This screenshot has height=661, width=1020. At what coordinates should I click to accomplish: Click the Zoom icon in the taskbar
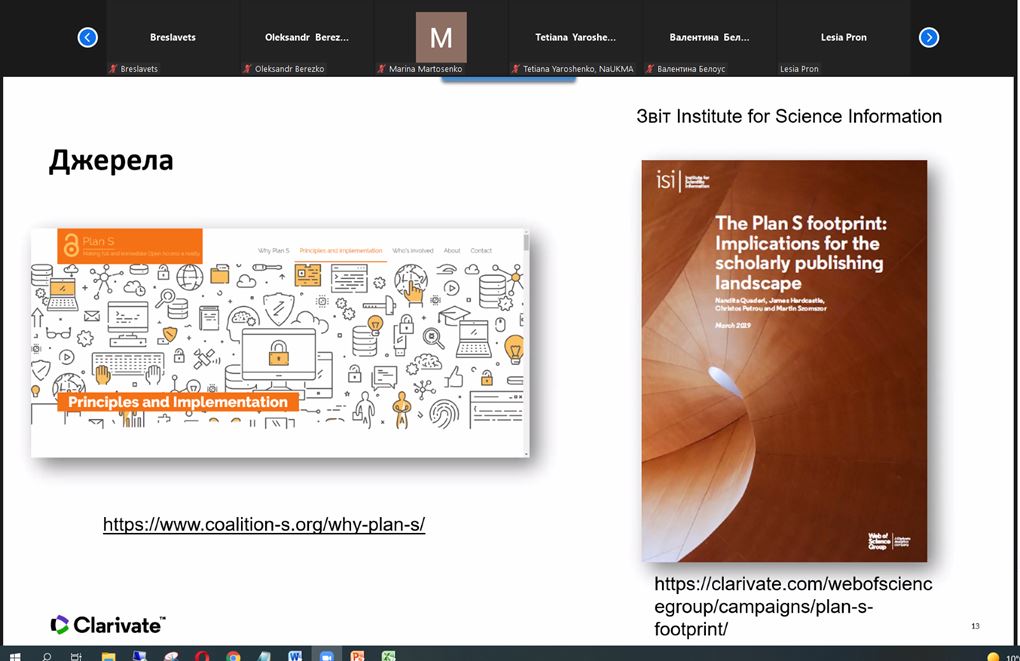(327, 656)
